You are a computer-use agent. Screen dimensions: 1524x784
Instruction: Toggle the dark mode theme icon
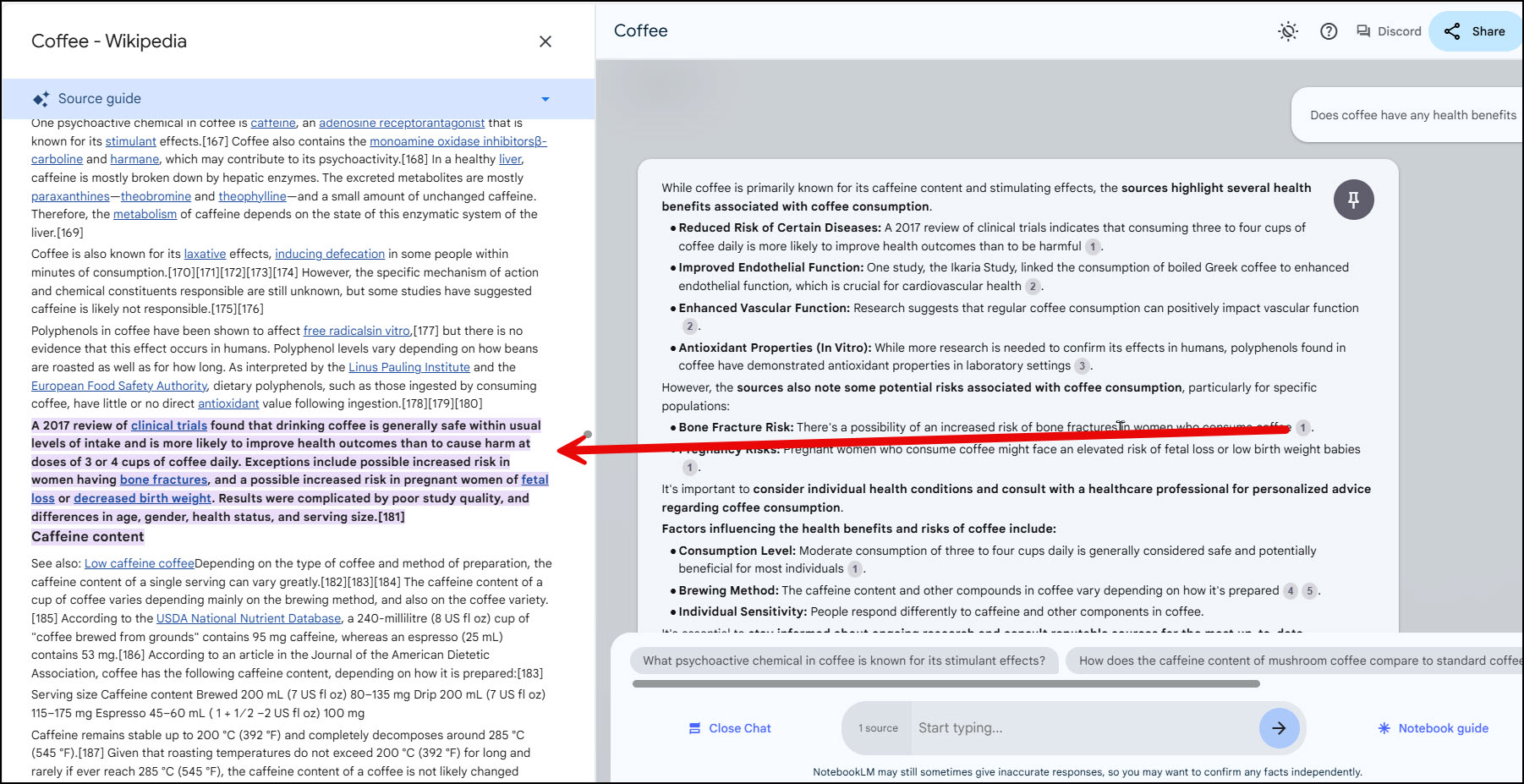[x=1287, y=30]
